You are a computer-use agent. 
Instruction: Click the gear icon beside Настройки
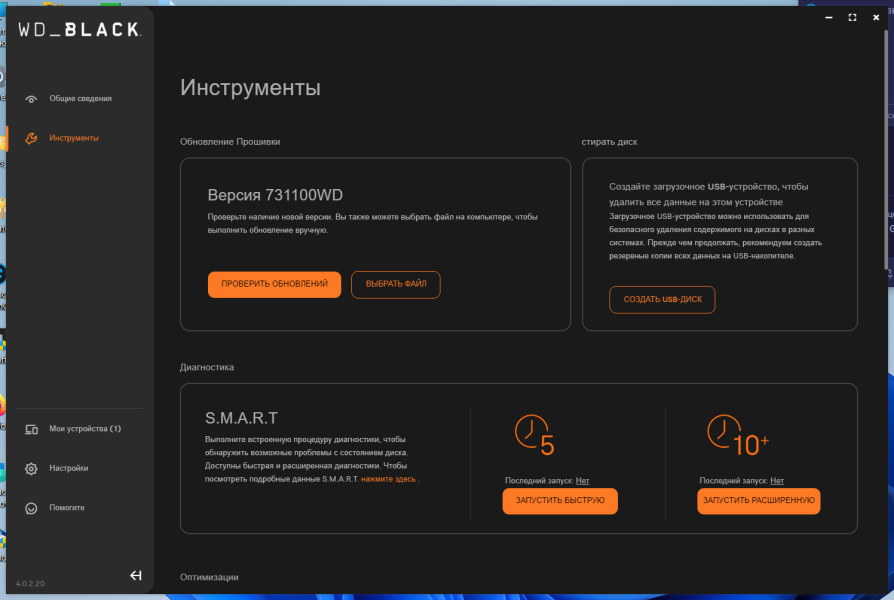pos(31,469)
